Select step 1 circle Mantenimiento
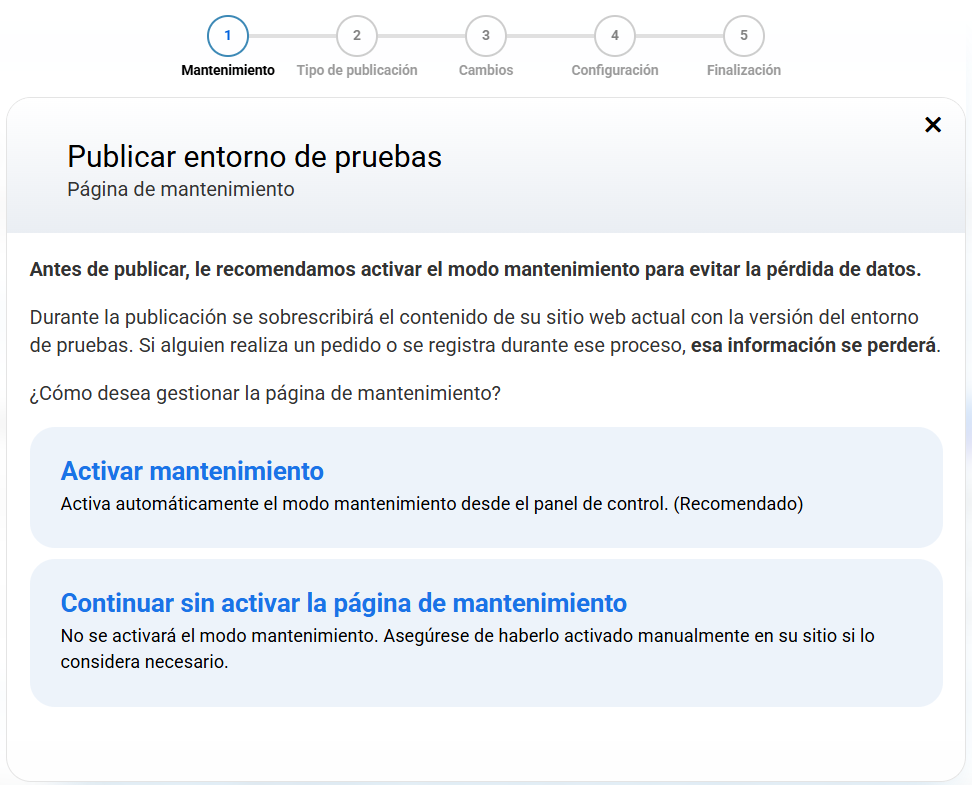This screenshot has height=785, width=972. tap(228, 35)
